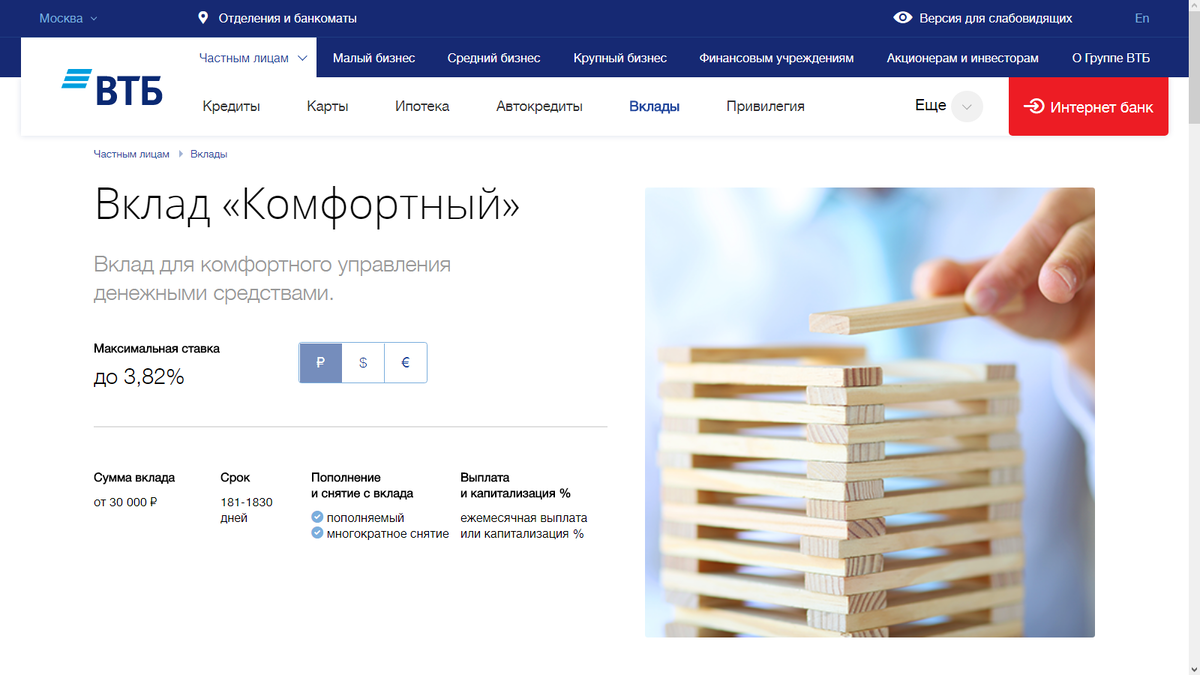Image resolution: width=1200 pixels, height=675 pixels.
Task: Click the Срок label
Action: [x=235, y=477]
